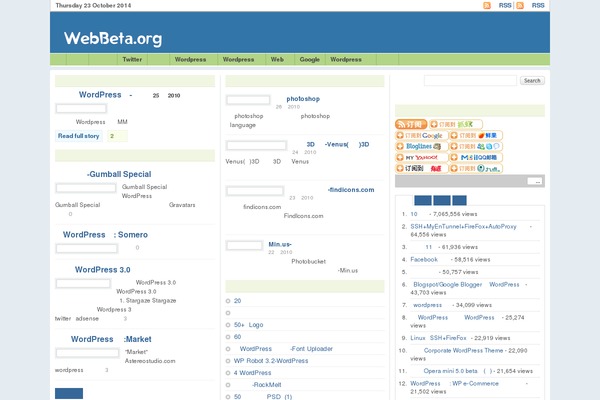Click the date text Thursday 23 October 2014
Viewport: 600px width, 400px height.
(x=93, y=5)
